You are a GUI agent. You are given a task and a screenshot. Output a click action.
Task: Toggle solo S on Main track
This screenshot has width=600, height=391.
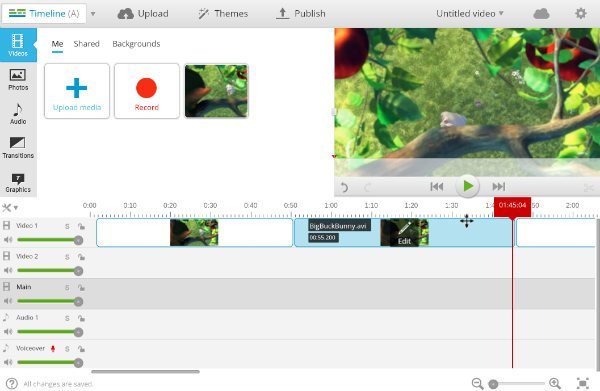tap(67, 288)
